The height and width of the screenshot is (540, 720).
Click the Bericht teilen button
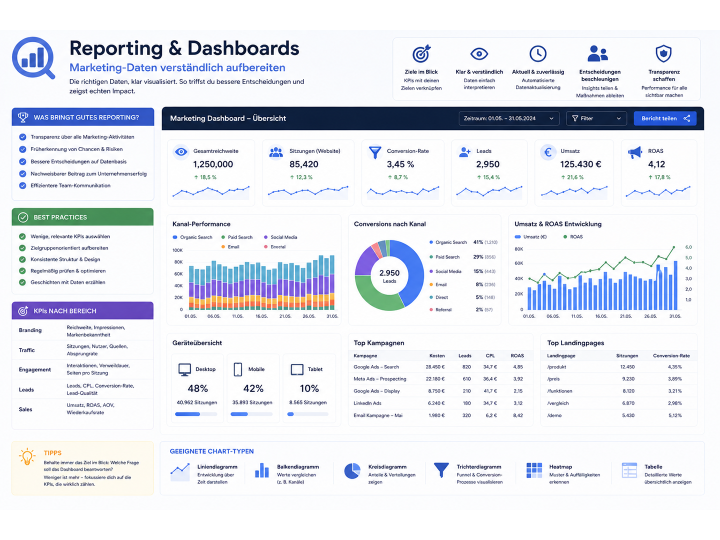point(665,118)
